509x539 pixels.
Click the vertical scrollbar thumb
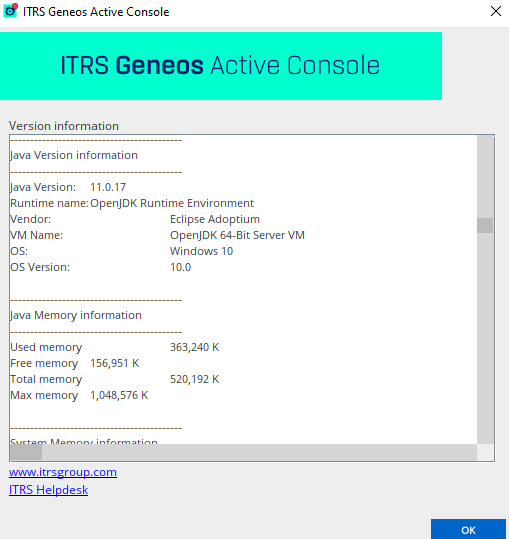(485, 226)
